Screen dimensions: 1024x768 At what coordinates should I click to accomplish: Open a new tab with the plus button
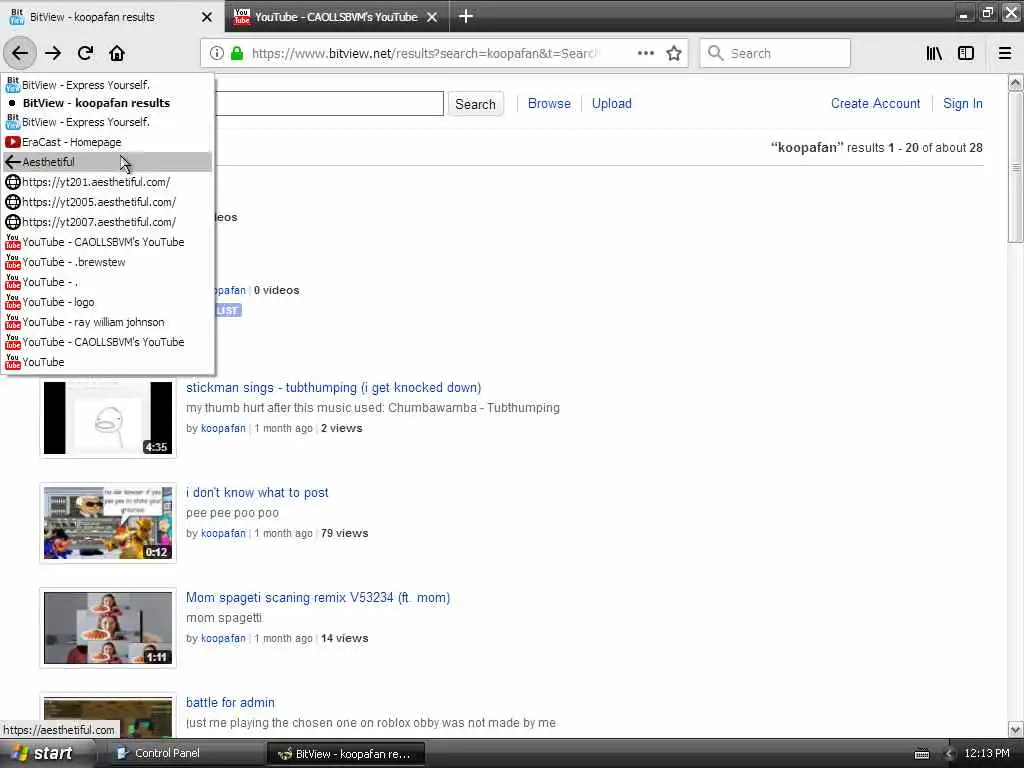tap(466, 16)
